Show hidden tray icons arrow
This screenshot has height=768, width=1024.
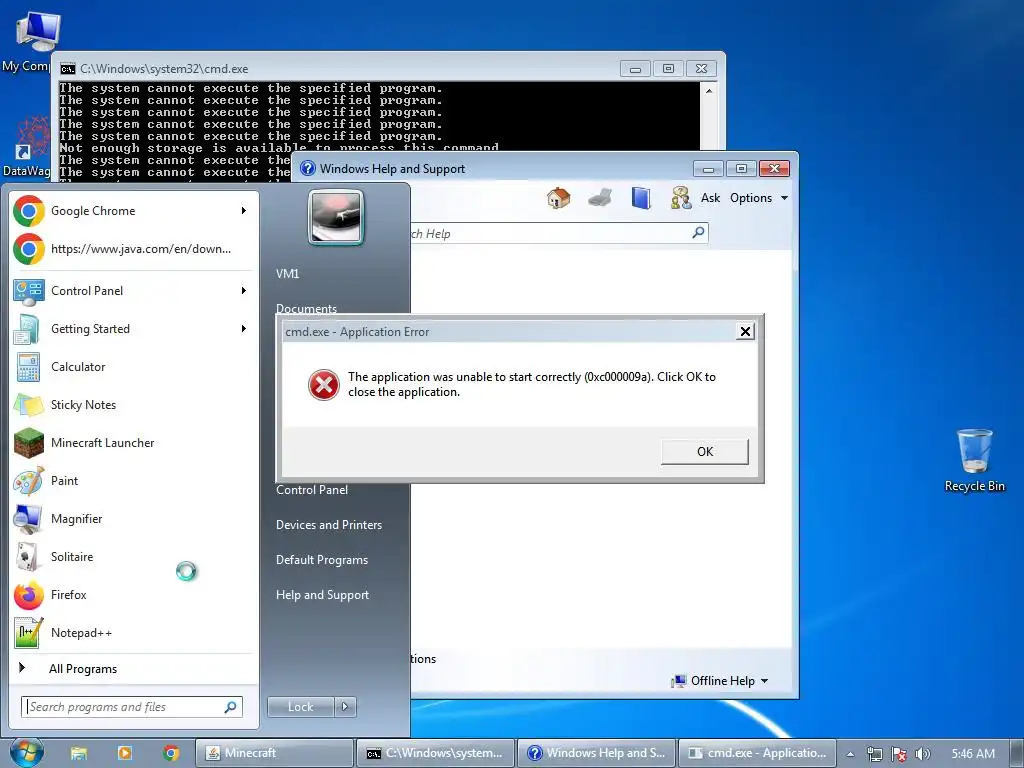pos(850,754)
